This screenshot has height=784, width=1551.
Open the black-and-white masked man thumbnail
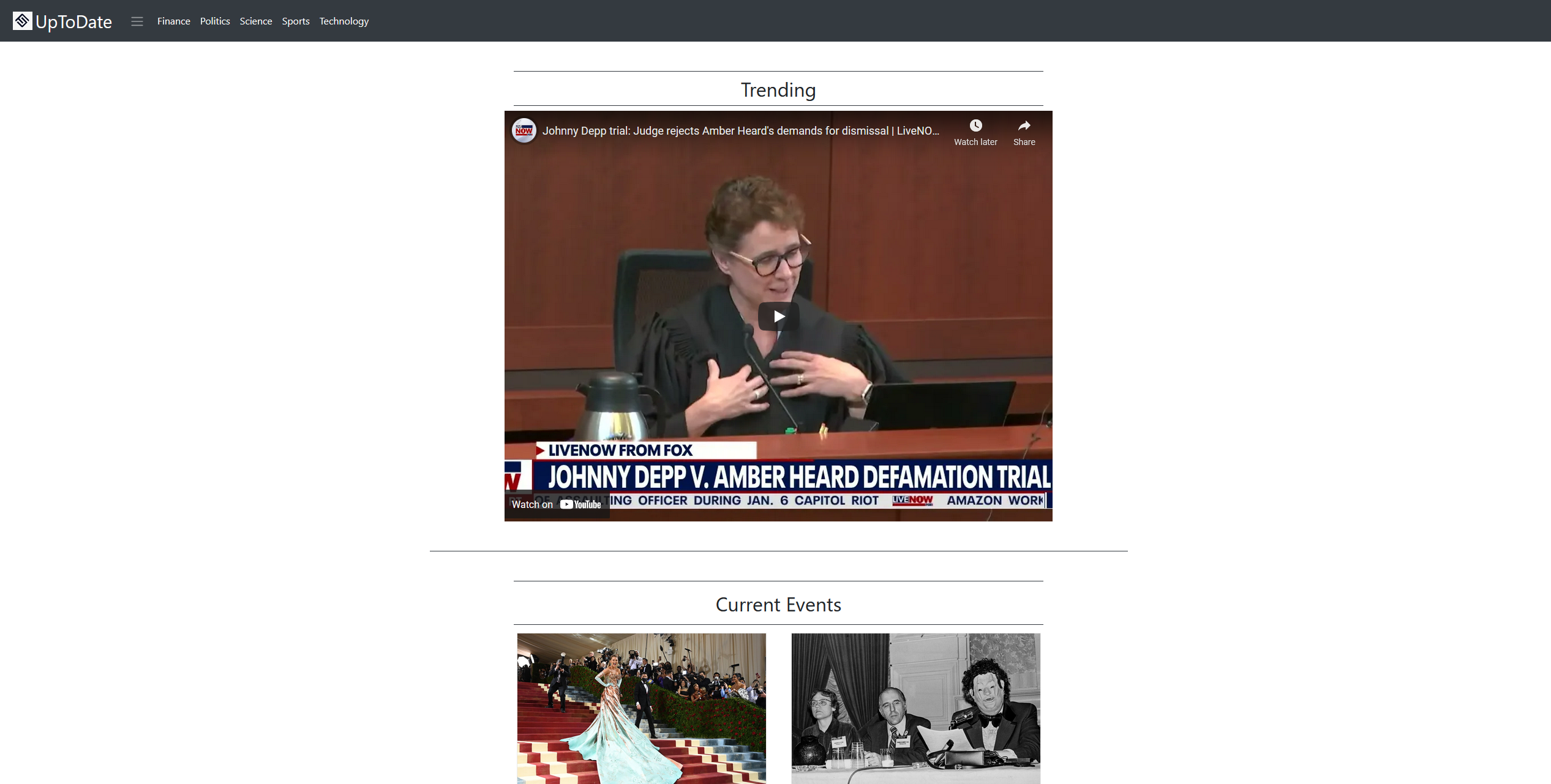[x=915, y=708]
